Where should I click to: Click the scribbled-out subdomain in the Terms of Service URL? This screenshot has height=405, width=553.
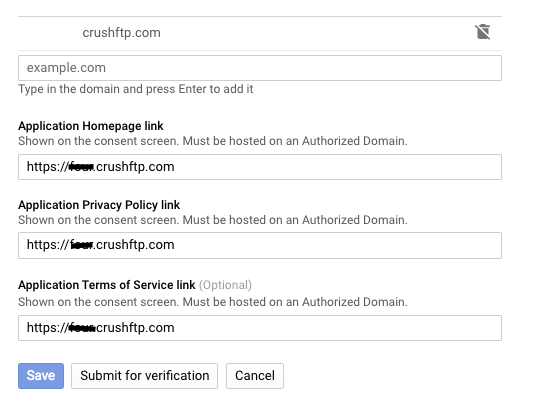tap(82, 328)
